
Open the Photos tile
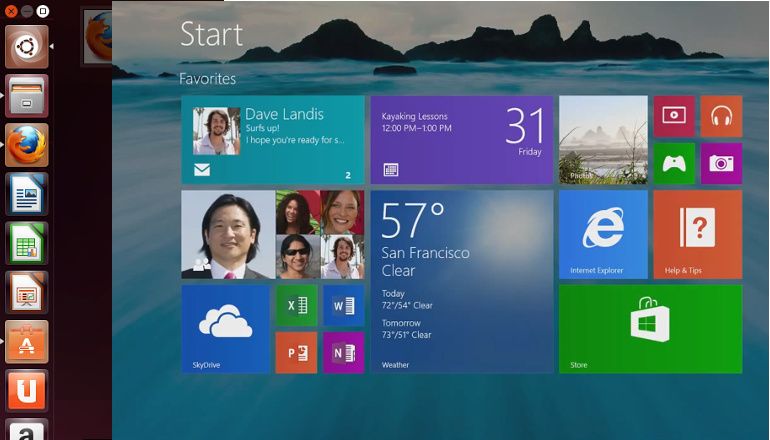(x=603, y=140)
